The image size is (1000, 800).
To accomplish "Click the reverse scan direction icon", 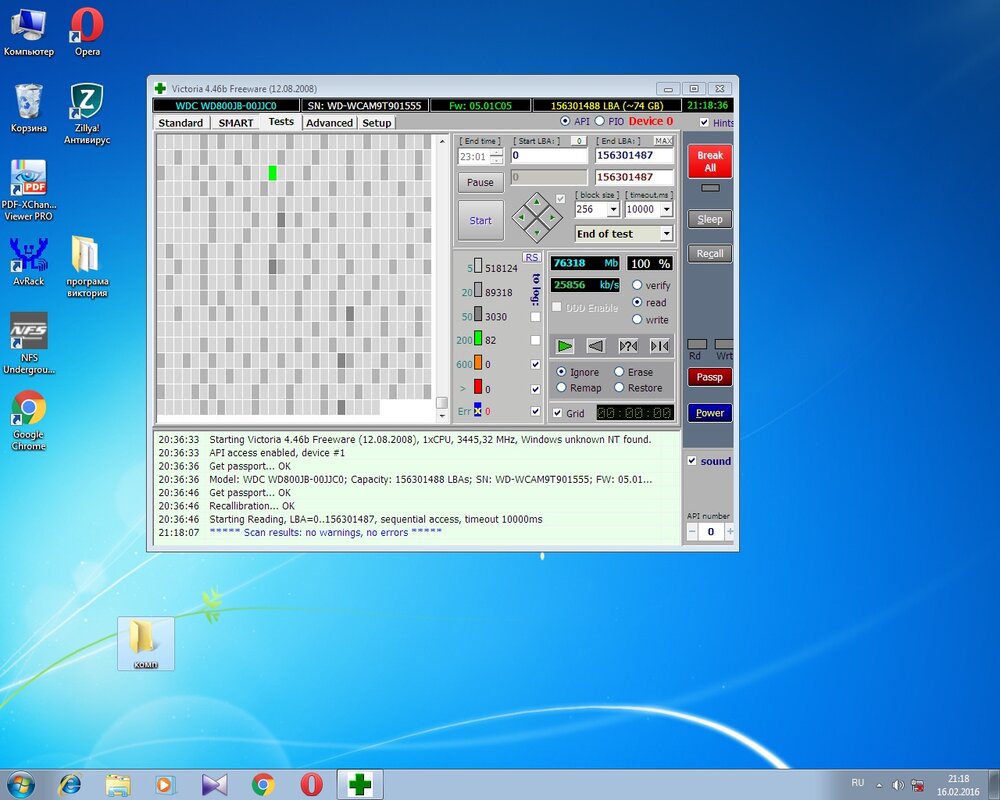I will pos(596,346).
